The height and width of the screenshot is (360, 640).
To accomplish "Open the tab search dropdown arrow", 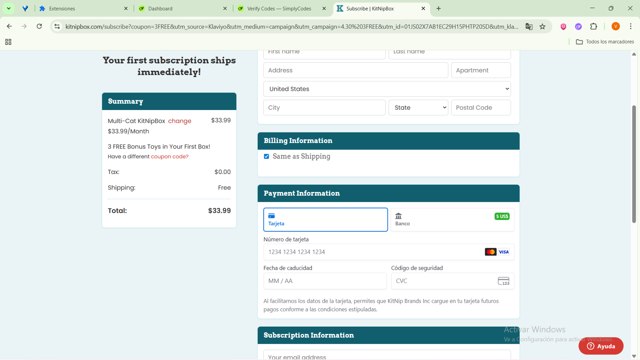I will 9,8.
